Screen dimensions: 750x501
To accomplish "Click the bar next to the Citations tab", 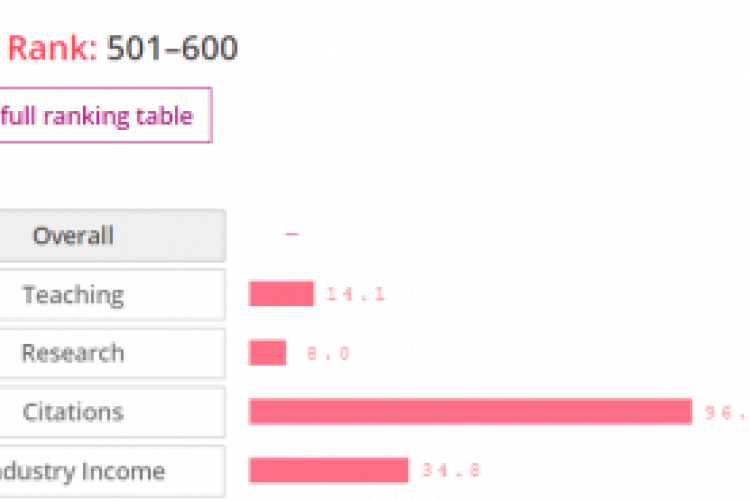I will point(470,411).
